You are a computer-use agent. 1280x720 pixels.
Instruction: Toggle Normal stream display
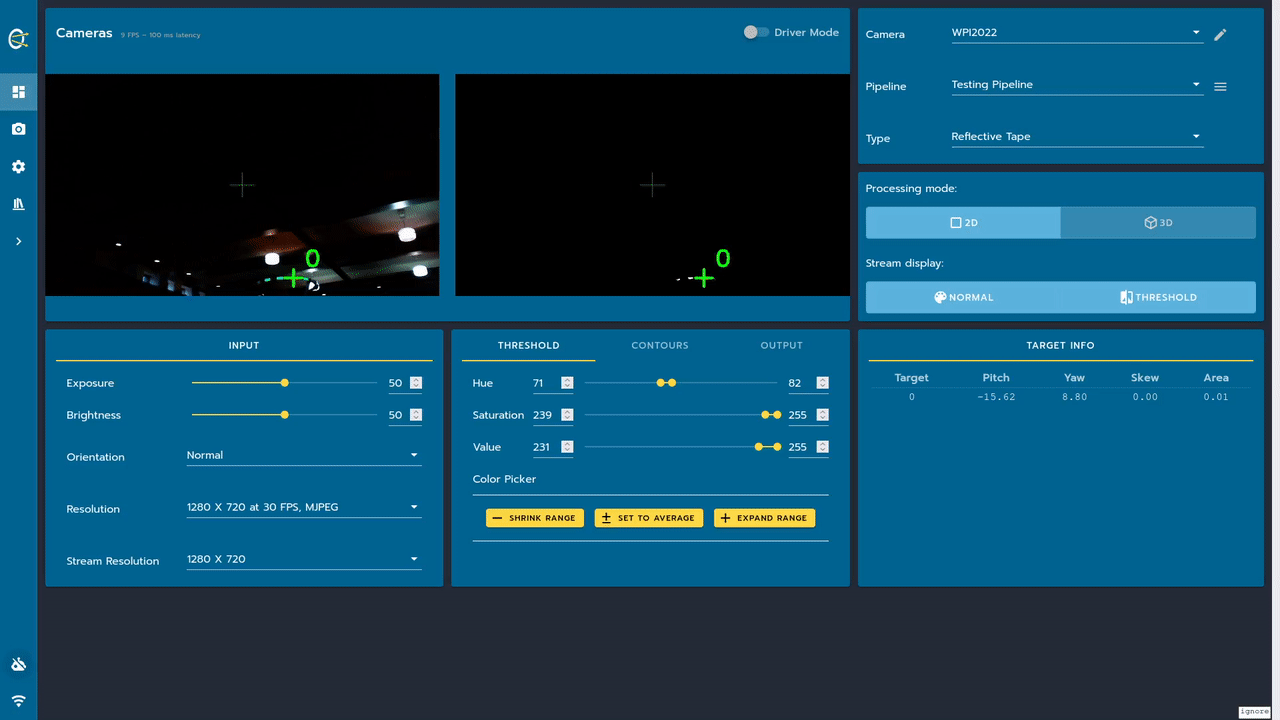click(x=963, y=297)
